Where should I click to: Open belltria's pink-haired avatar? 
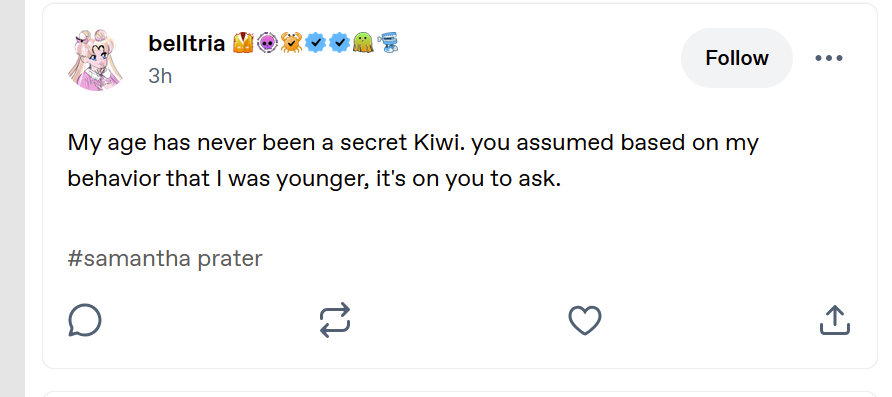(95, 60)
